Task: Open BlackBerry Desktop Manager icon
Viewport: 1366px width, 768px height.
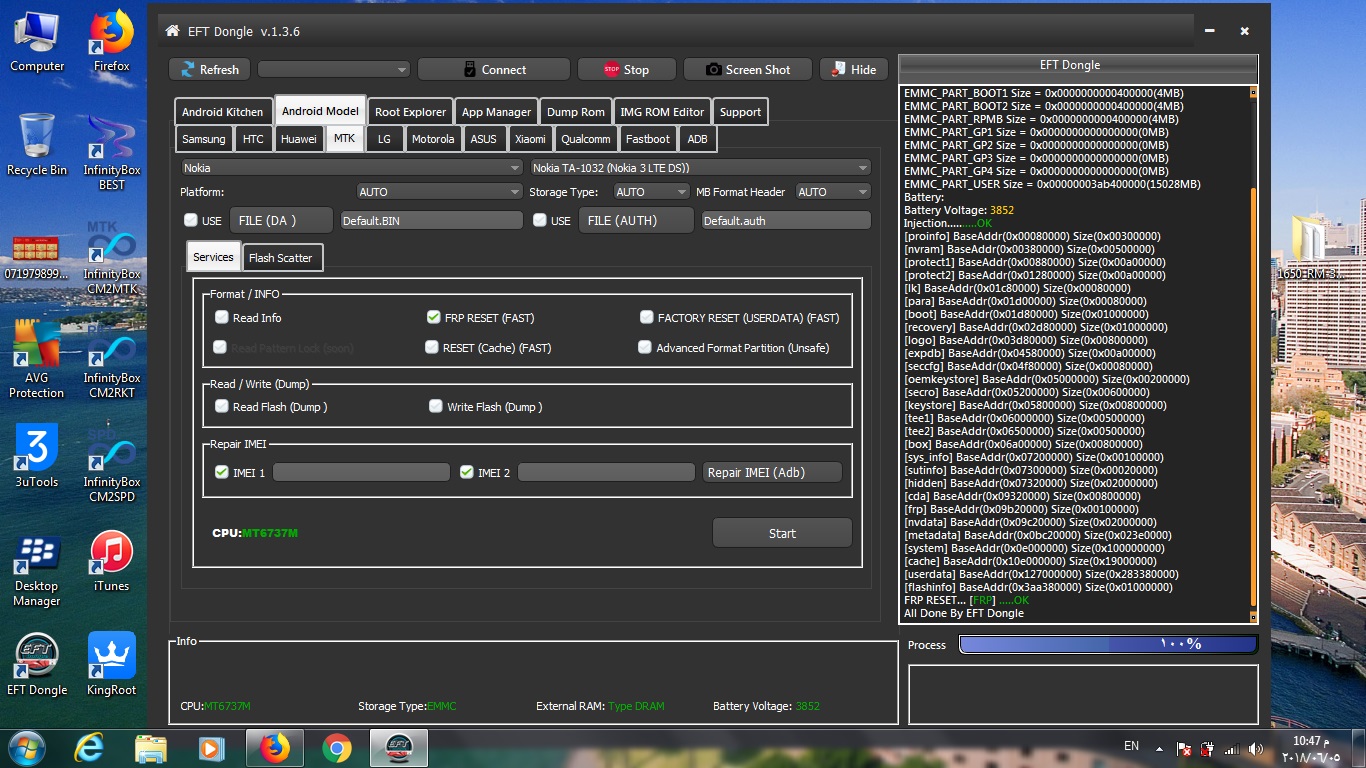Action: (37, 570)
